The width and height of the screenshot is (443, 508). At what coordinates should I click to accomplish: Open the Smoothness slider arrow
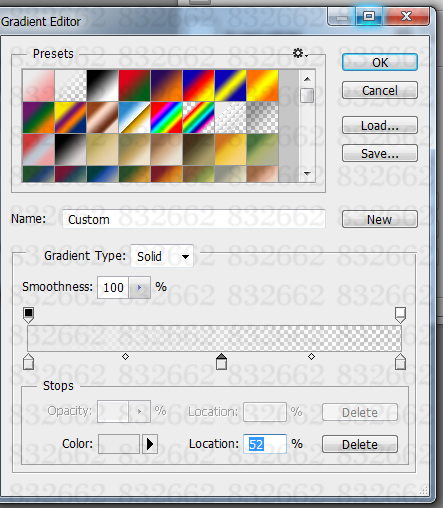(x=139, y=287)
